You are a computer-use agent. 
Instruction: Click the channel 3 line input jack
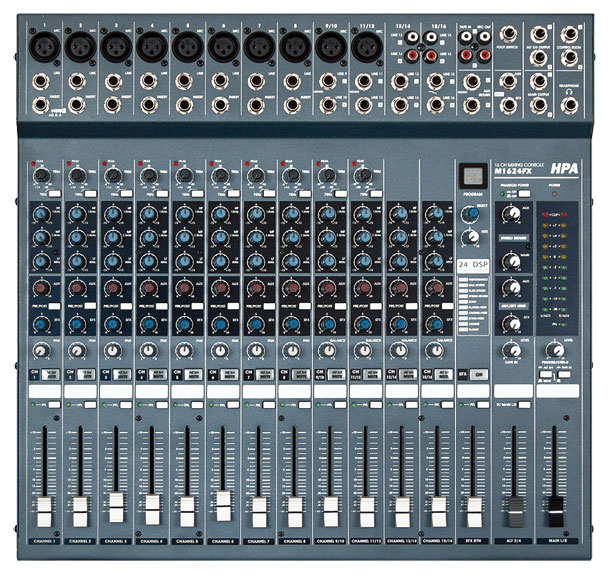(113, 82)
